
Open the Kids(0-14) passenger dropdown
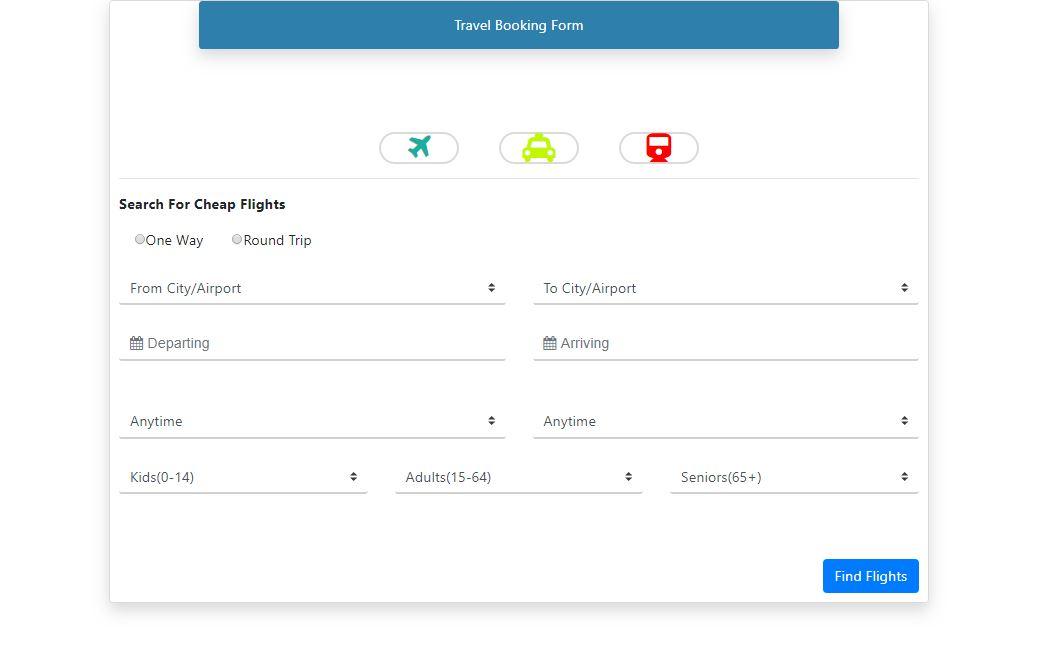click(x=243, y=477)
